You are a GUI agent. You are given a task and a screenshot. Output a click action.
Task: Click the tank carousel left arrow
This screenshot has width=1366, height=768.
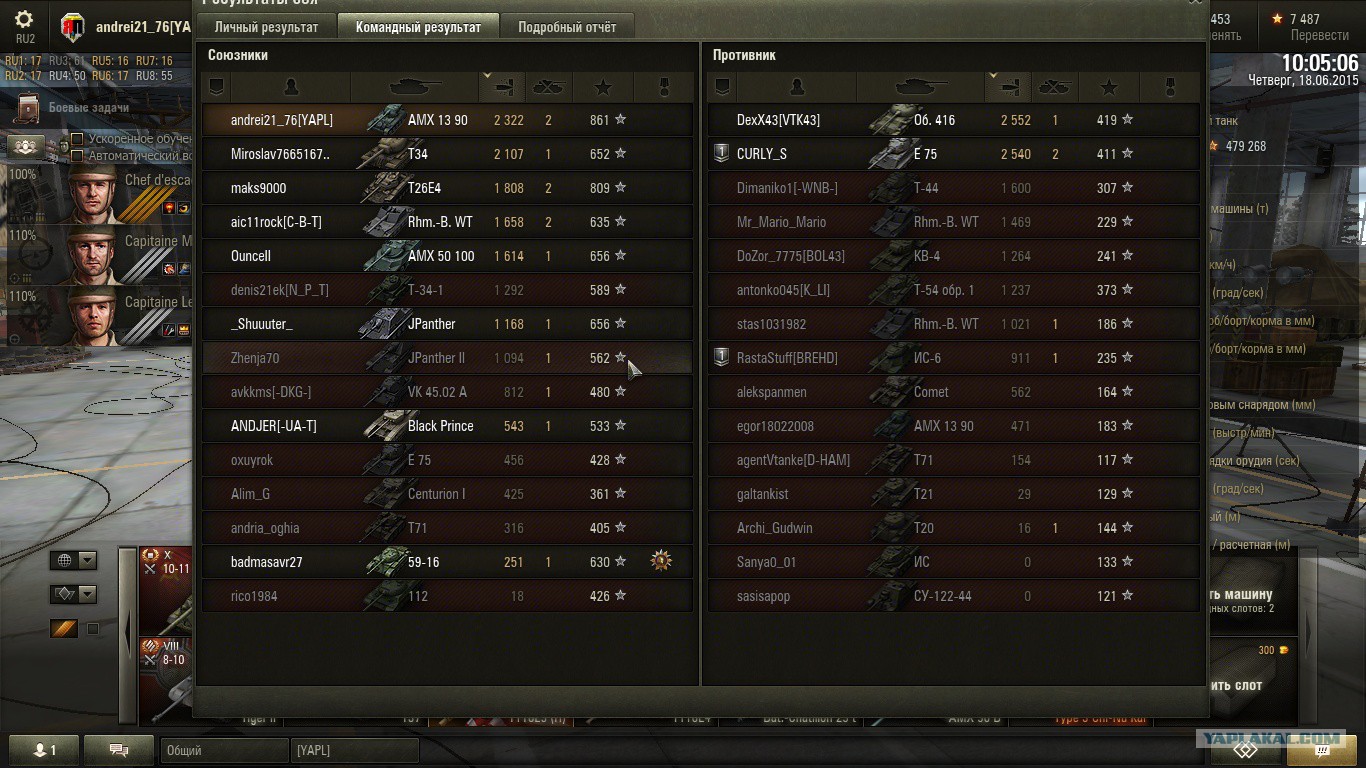127,632
